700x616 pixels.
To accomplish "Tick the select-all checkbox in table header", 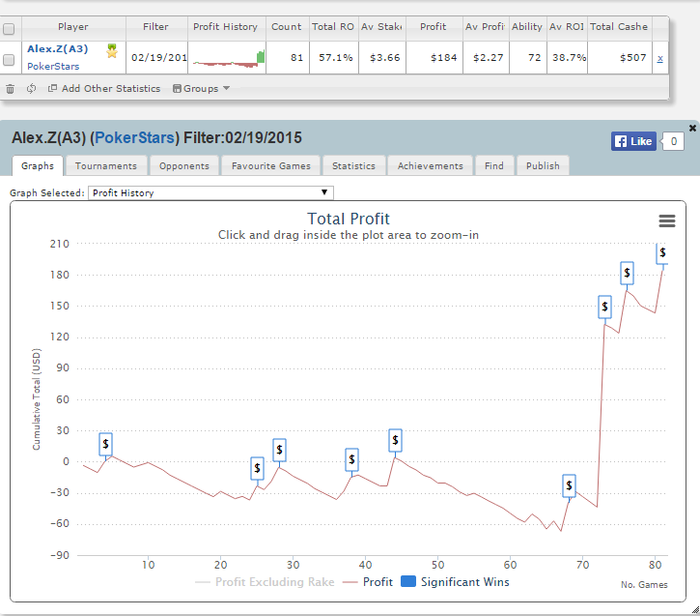I will [x=9, y=27].
